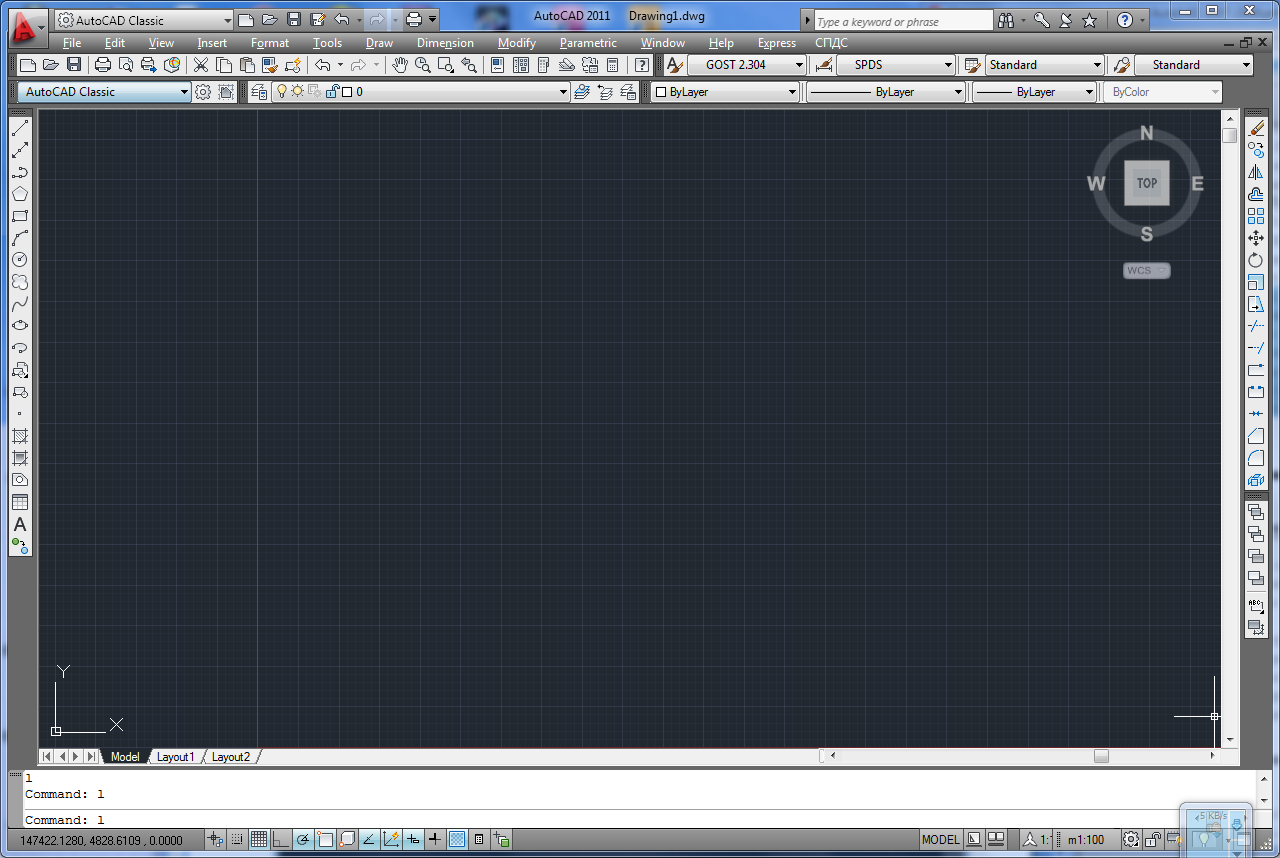Expand the Undo history dropdown arrow
The width and height of the screenshot is (1280, 858).
(340, 65)
